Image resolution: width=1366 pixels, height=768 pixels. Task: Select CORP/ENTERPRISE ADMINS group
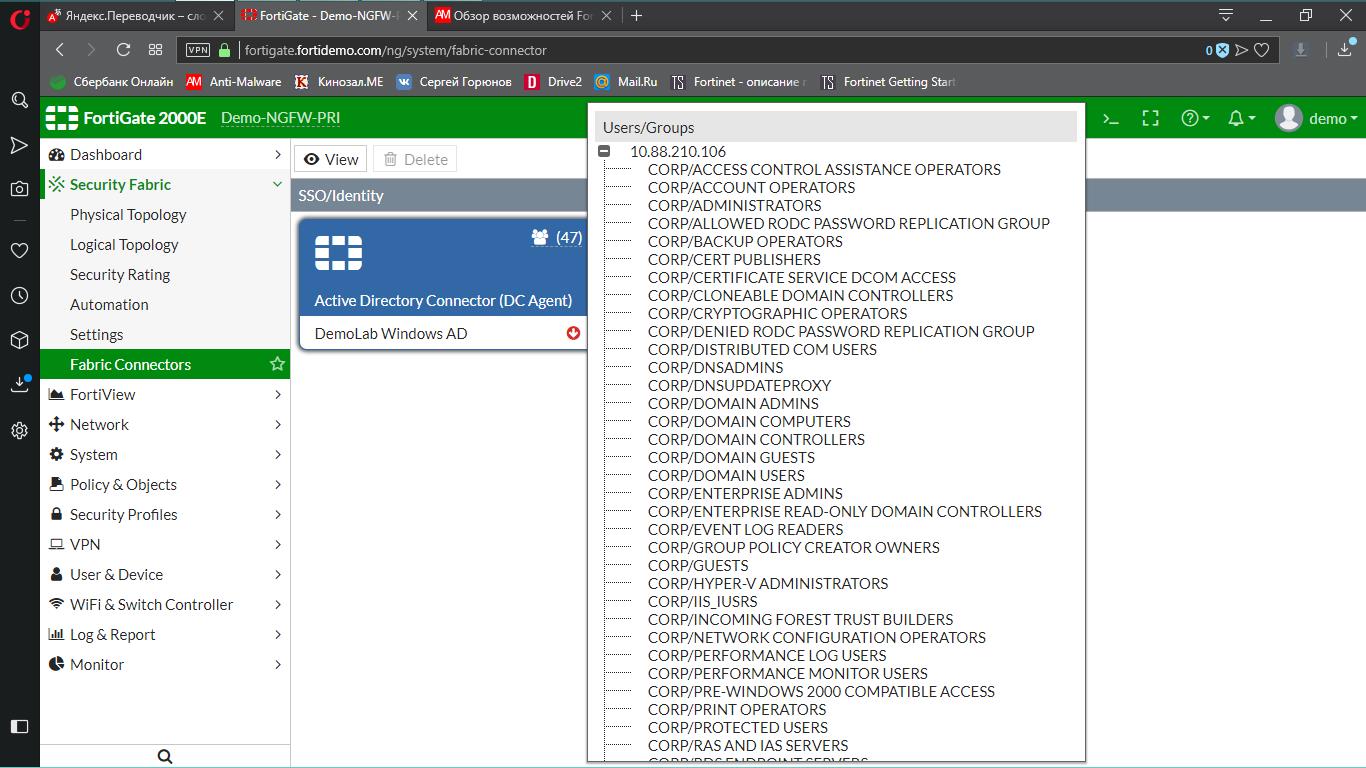tap(745, 493)
